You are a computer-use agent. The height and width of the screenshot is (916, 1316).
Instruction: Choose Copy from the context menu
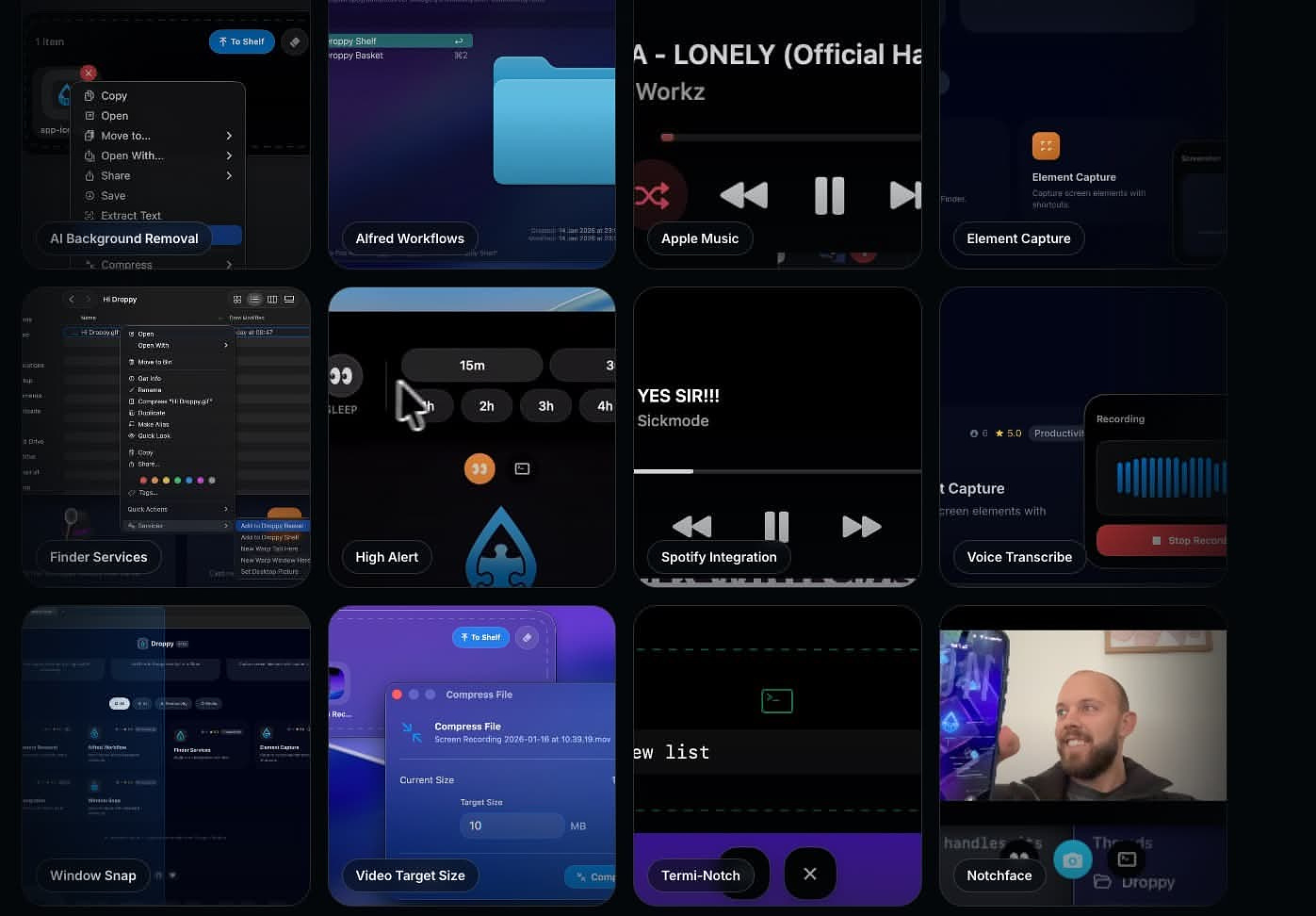114,96
